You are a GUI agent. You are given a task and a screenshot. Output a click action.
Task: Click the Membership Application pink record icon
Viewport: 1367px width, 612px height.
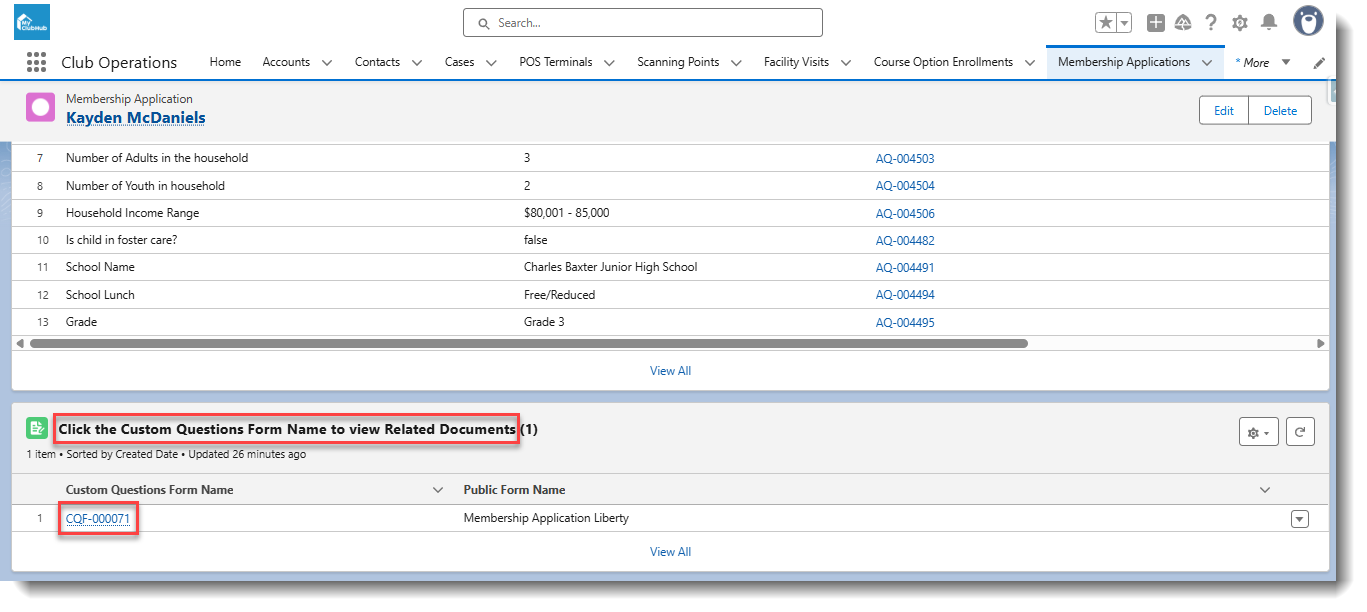(x=40, y=106)
